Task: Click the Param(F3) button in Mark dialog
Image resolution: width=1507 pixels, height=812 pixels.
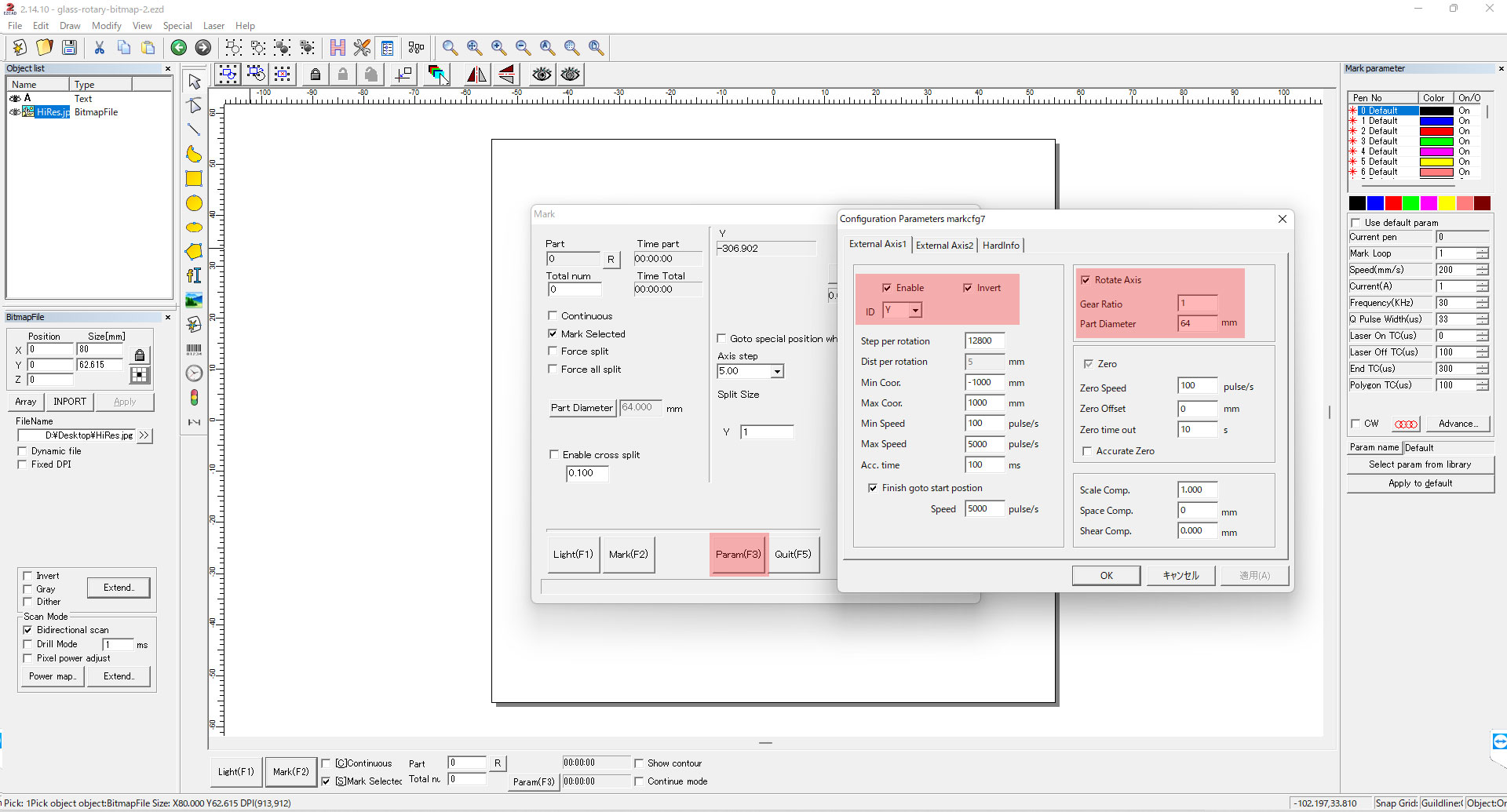Action: (x=738, y=554)
